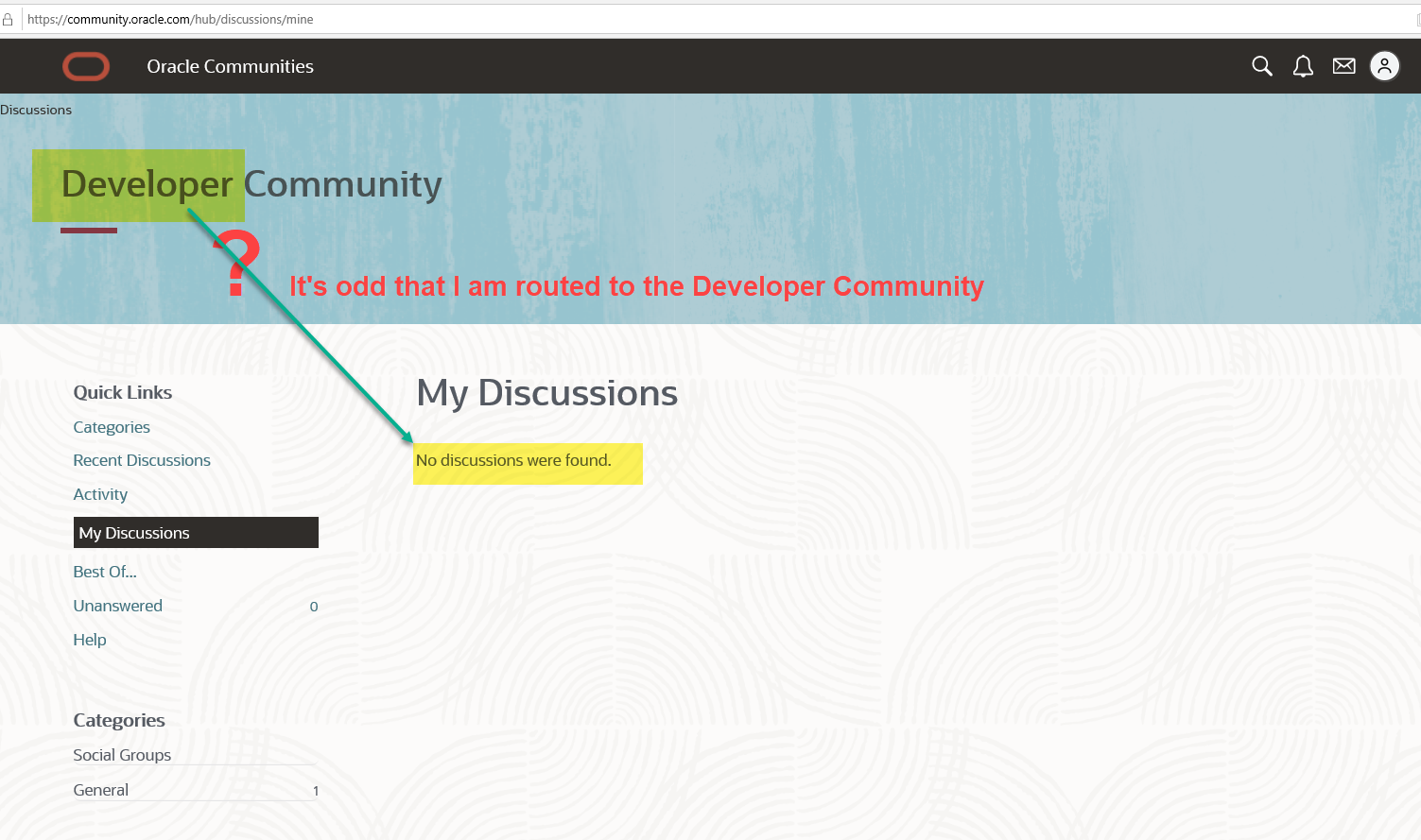
Task: Open the Unanswered discussions link
Action: click(x=118, y=606)
